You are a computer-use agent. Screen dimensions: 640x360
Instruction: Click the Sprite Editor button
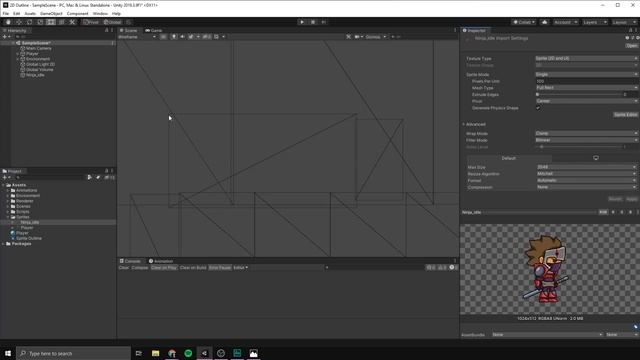coord(625,115)
